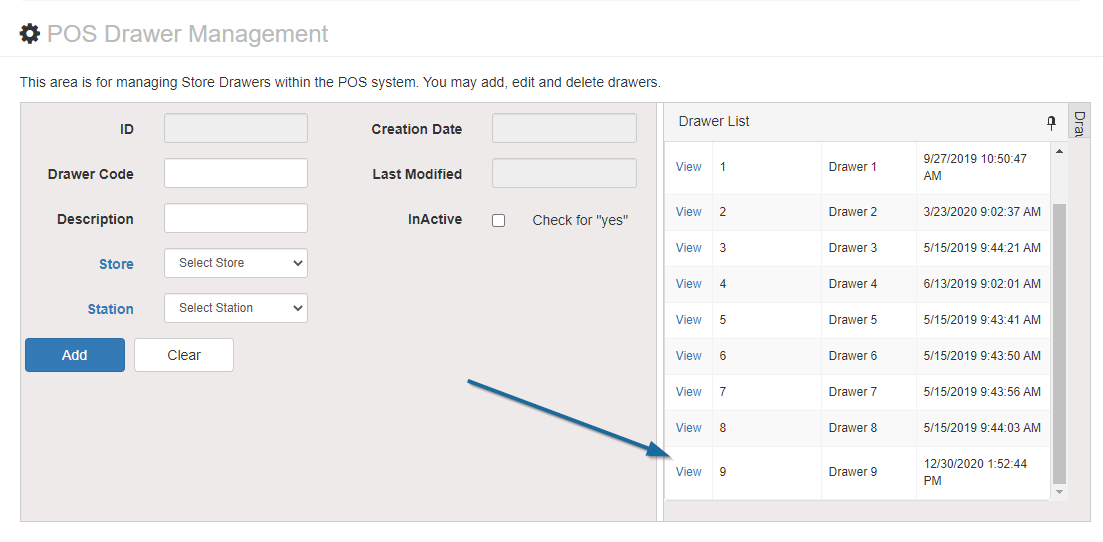View the Drawer 9 record
The width and height of the screenshot is (1103, 542).
pos(689,472)
